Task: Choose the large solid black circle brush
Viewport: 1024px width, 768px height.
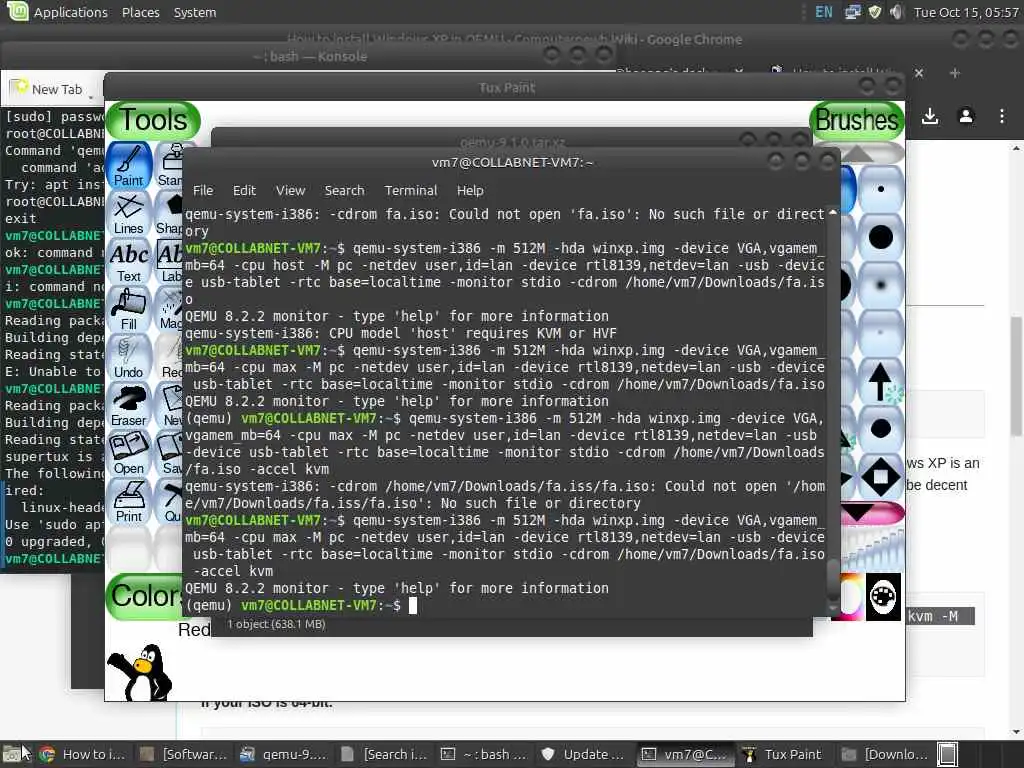Action: 880,237
